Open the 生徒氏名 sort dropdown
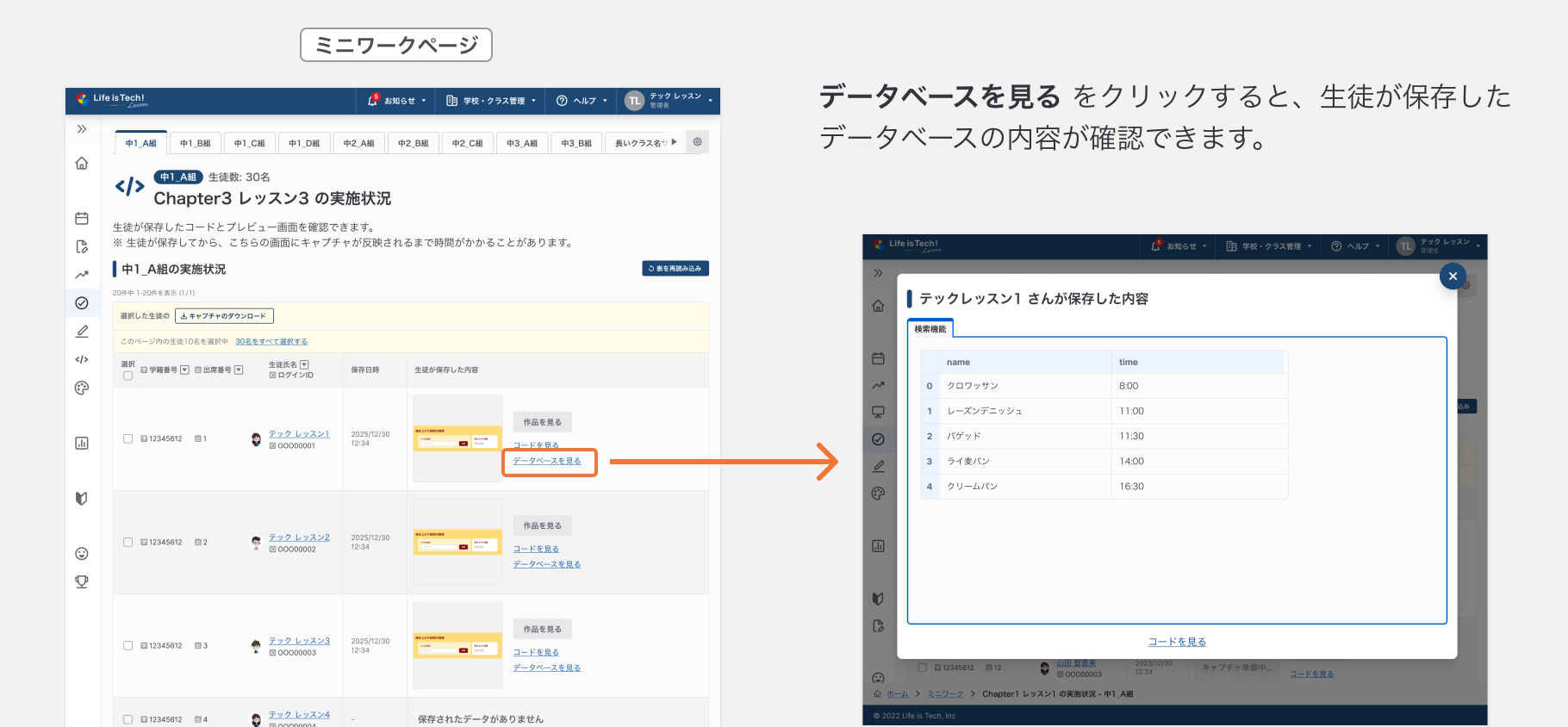Image resolution: width=1568 pixels, height=727 pixels. pos(304,365)
